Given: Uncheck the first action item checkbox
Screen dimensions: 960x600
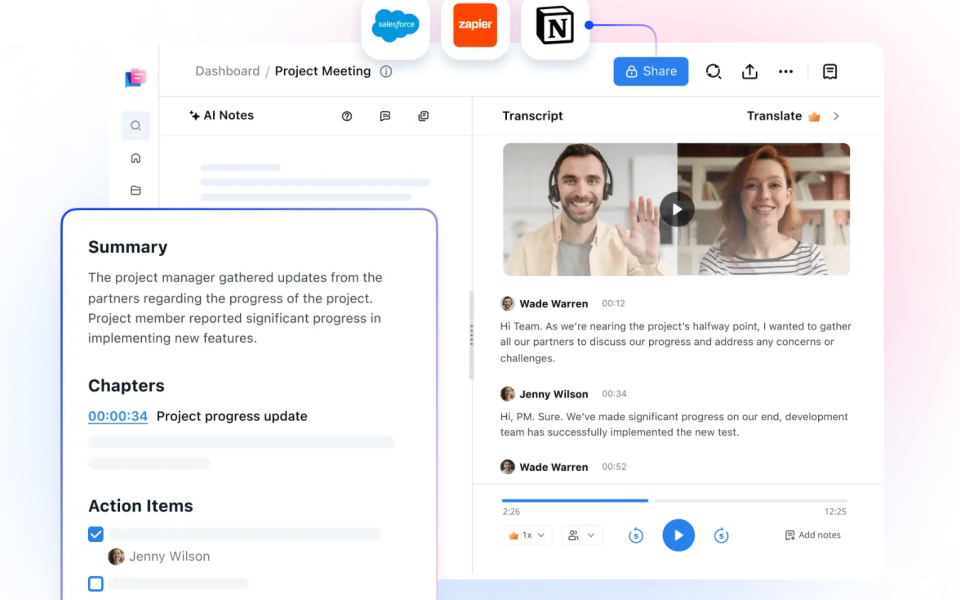Looking at the screenshot, I should 96,534.
